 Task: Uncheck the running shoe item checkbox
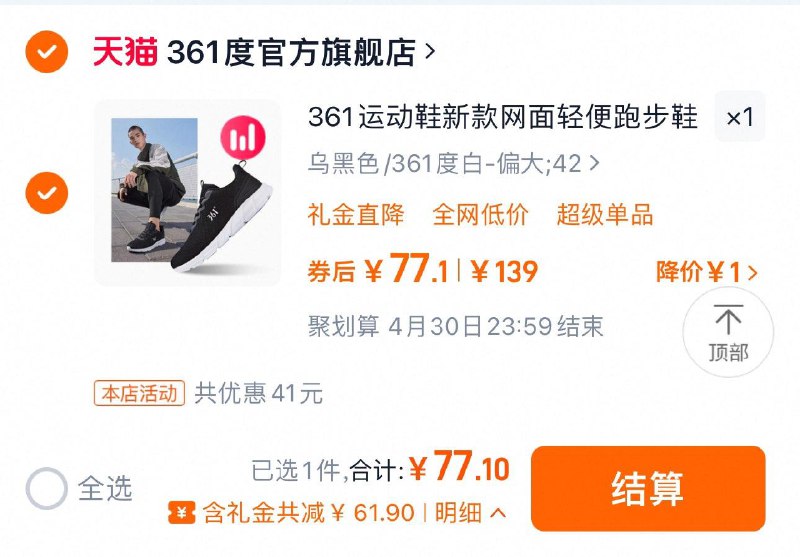click(46, 193)
